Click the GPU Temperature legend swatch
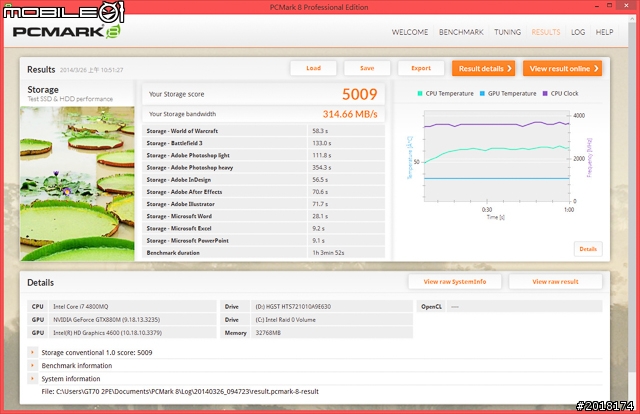640x414 pixels. [482, 93]
